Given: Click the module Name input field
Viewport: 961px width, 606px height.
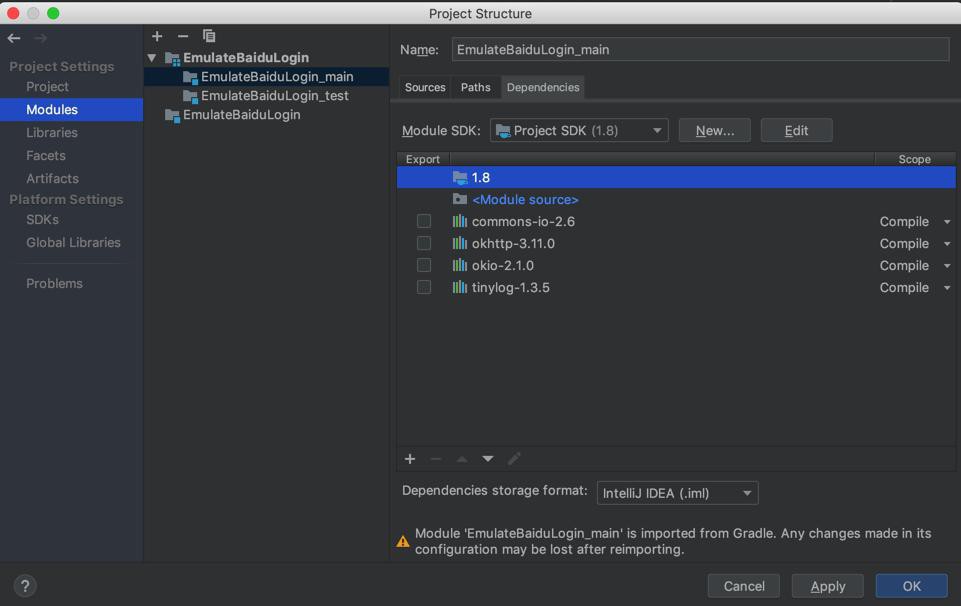Looking at the screenshot, I should click(x=700, y=49).
